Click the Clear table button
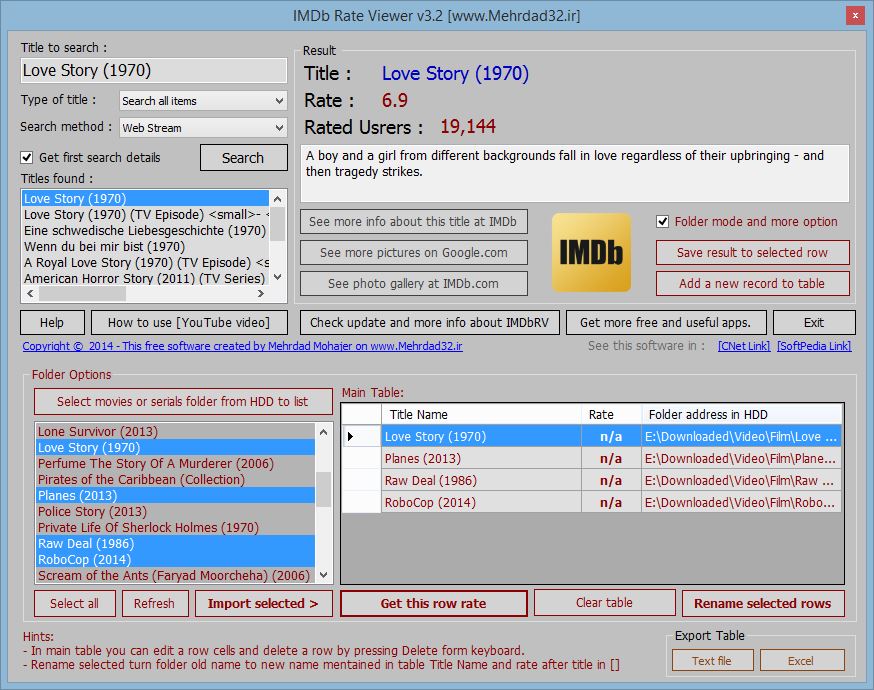874x690 pixels. 604,602
